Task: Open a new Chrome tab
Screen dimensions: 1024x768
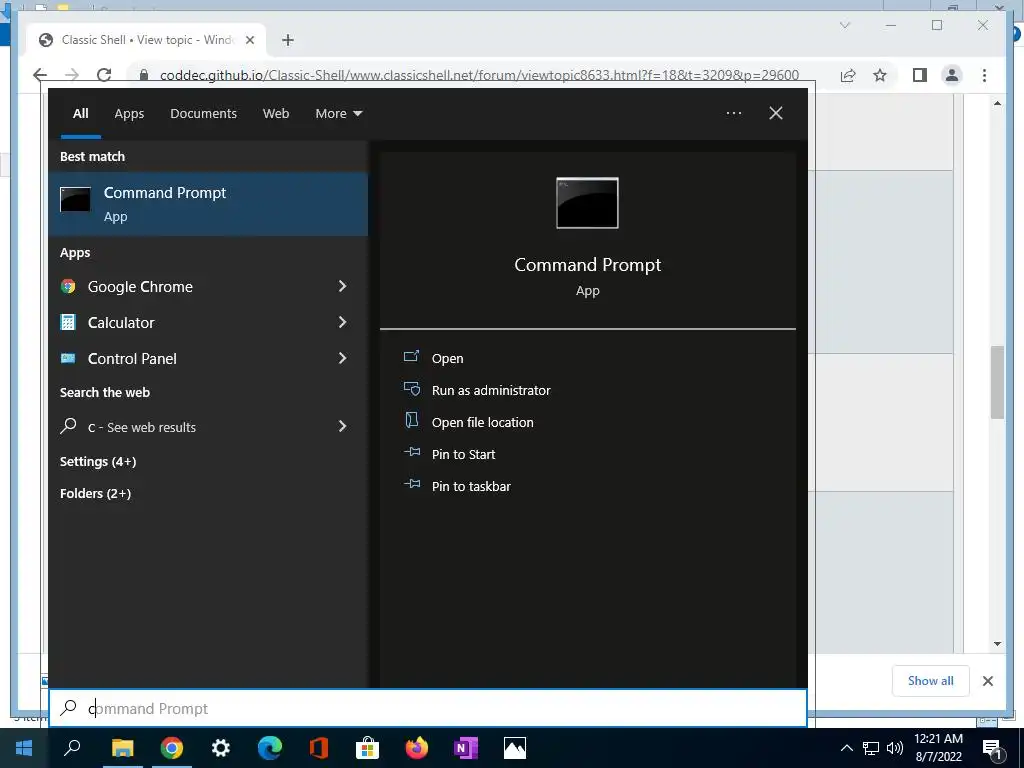Action: 287,40
